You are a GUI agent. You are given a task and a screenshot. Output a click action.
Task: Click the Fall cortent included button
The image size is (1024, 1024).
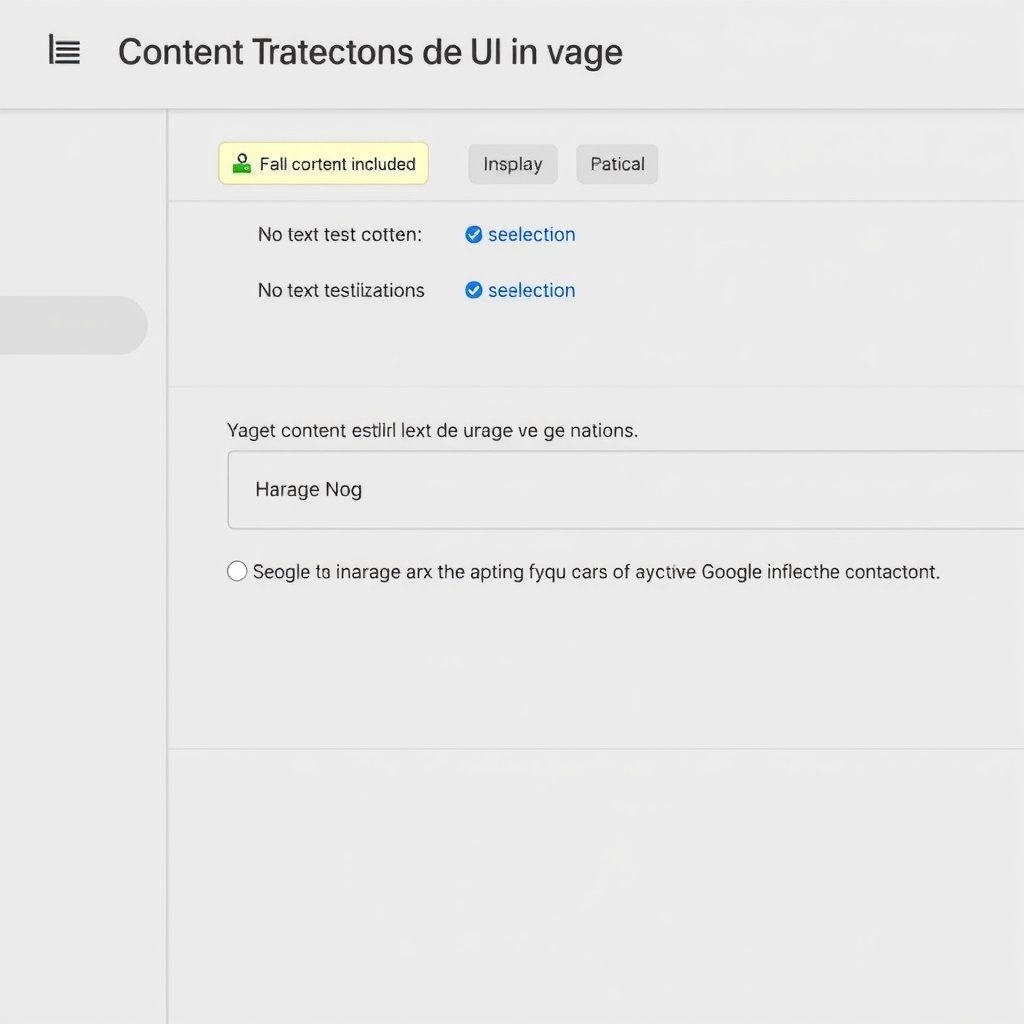(x=323, y=163)
